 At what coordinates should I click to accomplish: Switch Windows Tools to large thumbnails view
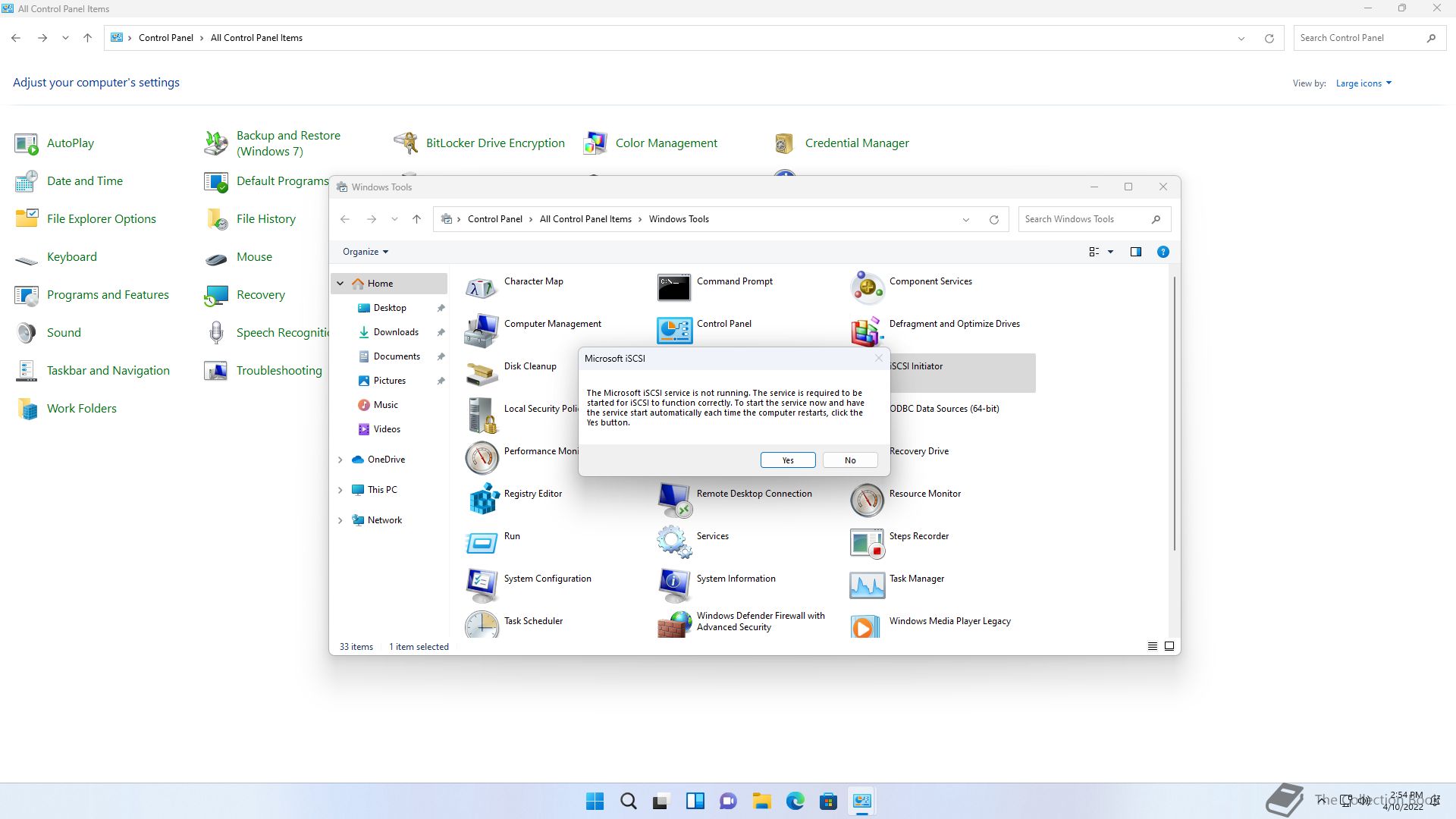pos(1169,646)
